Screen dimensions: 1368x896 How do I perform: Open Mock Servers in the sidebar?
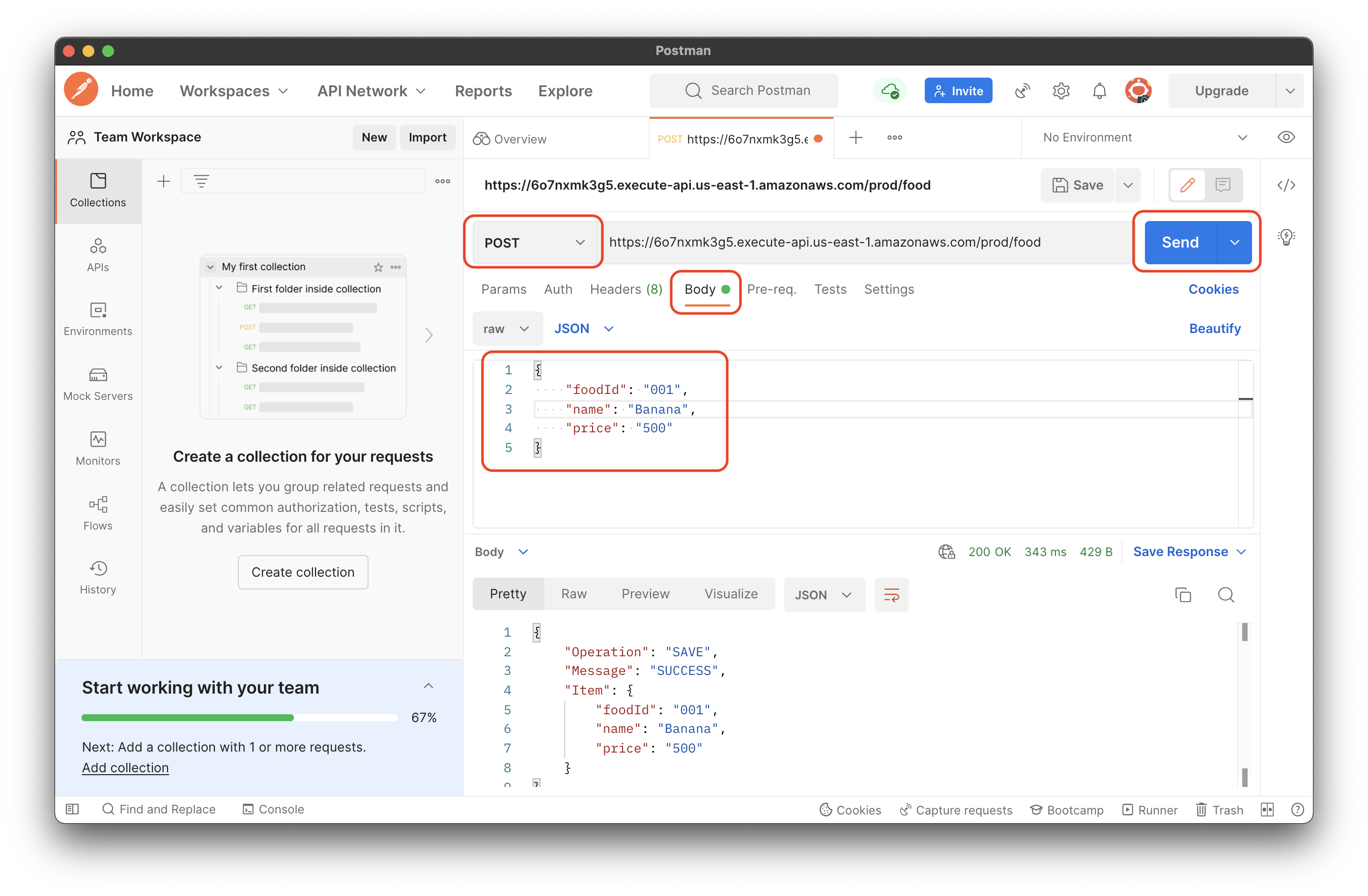click(98, 384)
